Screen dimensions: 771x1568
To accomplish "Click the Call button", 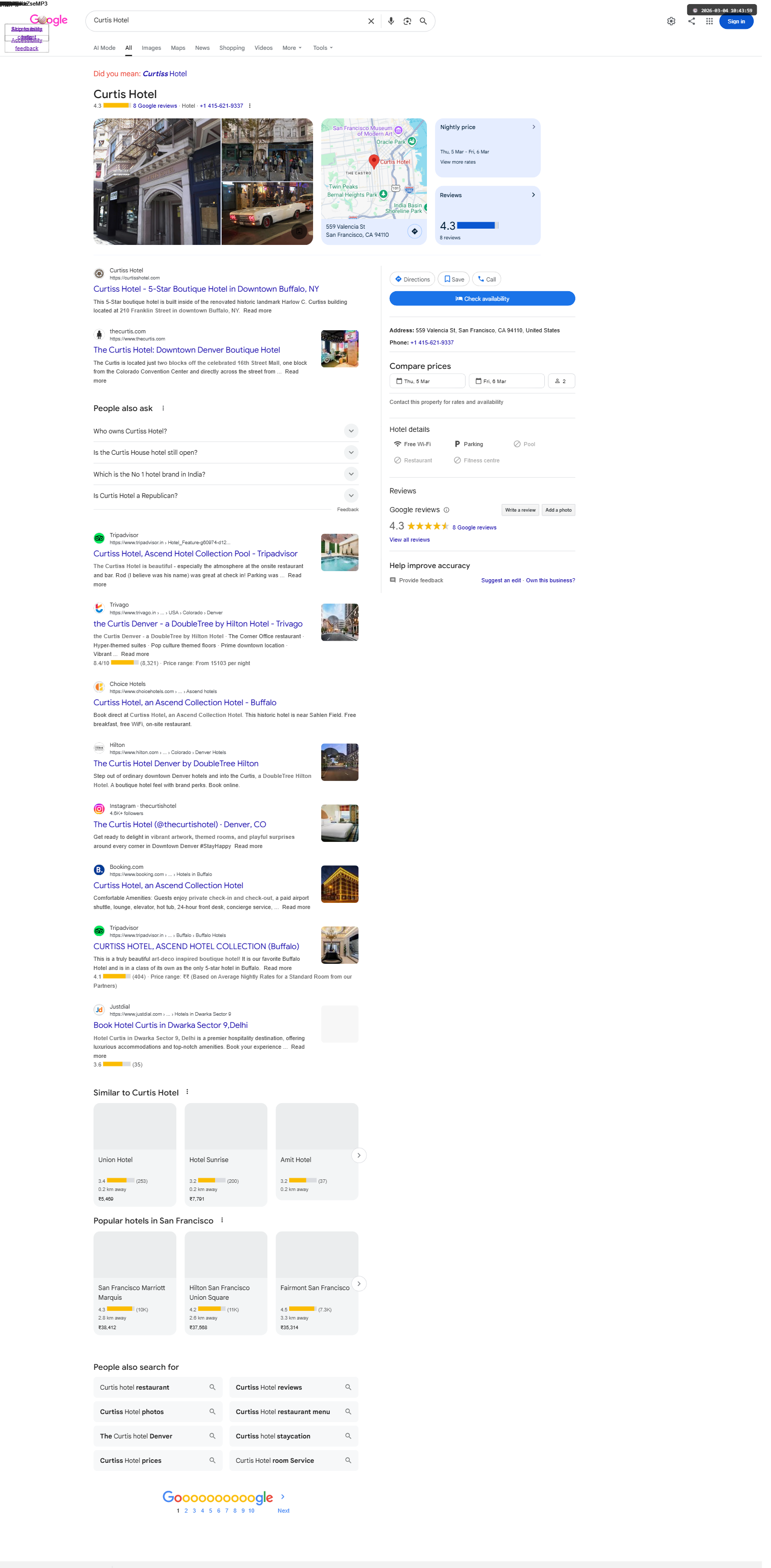I will pos(486,279).
